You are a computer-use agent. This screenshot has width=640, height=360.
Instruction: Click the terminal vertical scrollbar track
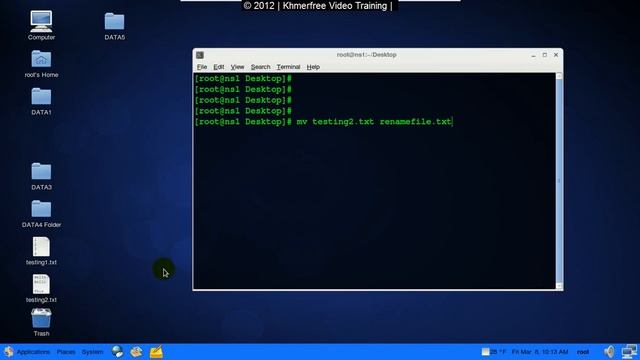click(x=559, y=181)
